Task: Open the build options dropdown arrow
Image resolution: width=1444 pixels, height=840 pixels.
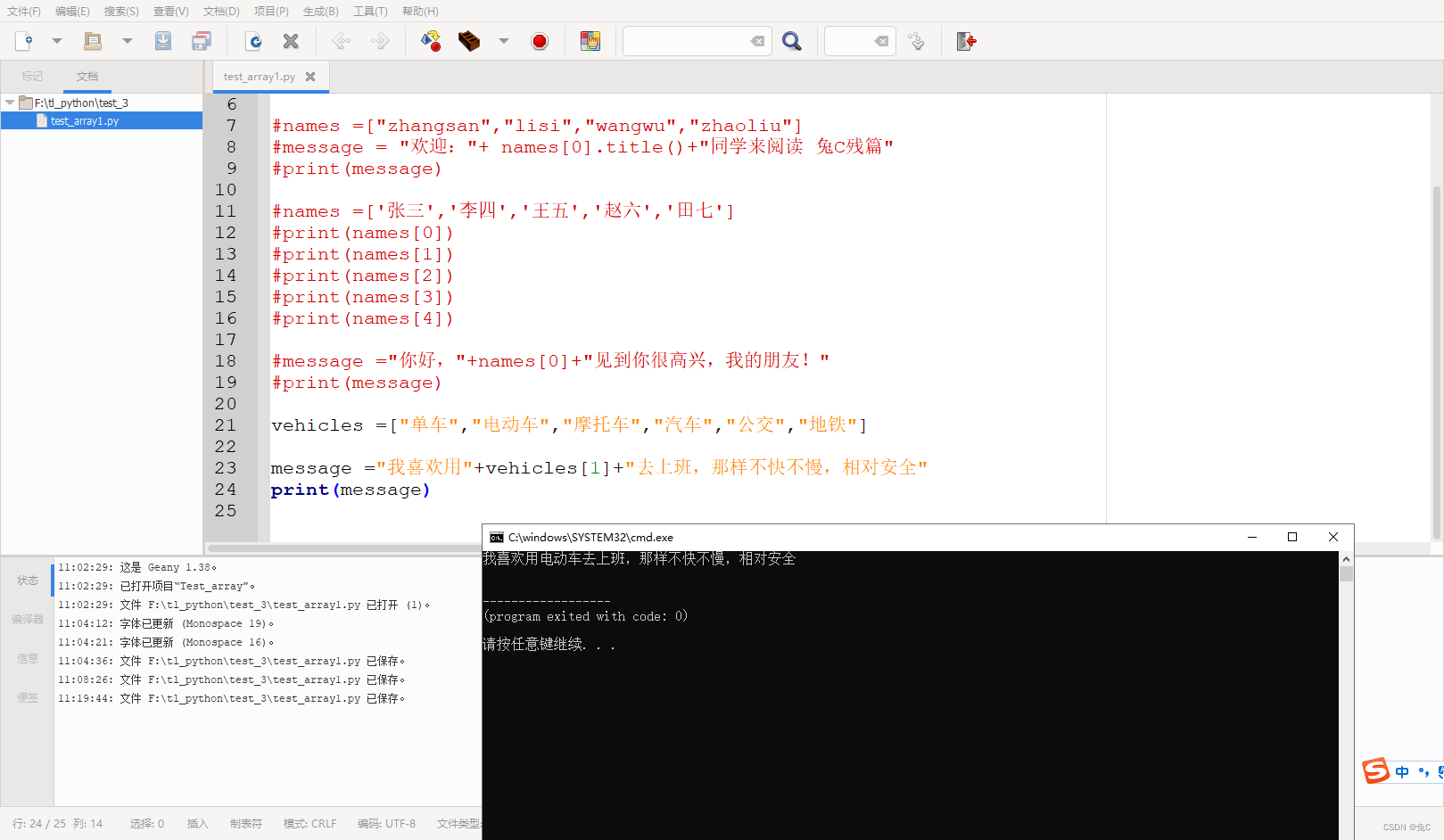Action: click(x=504, y=41)
